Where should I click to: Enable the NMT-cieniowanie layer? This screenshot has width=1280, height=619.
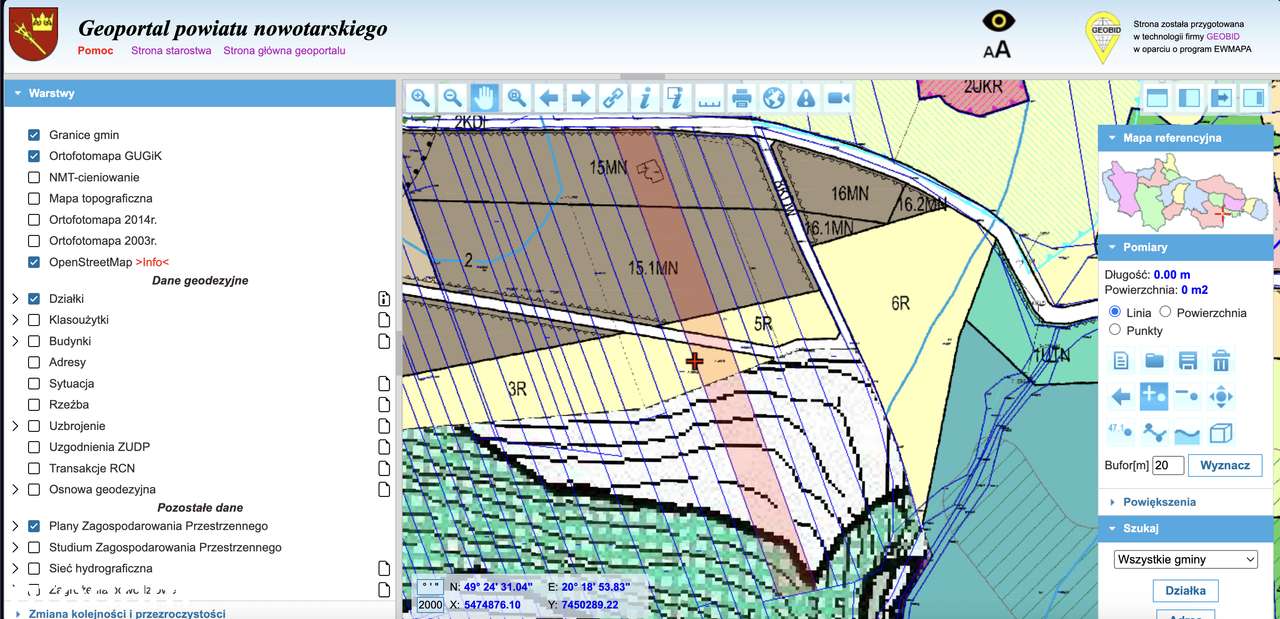tap(34, 177)
